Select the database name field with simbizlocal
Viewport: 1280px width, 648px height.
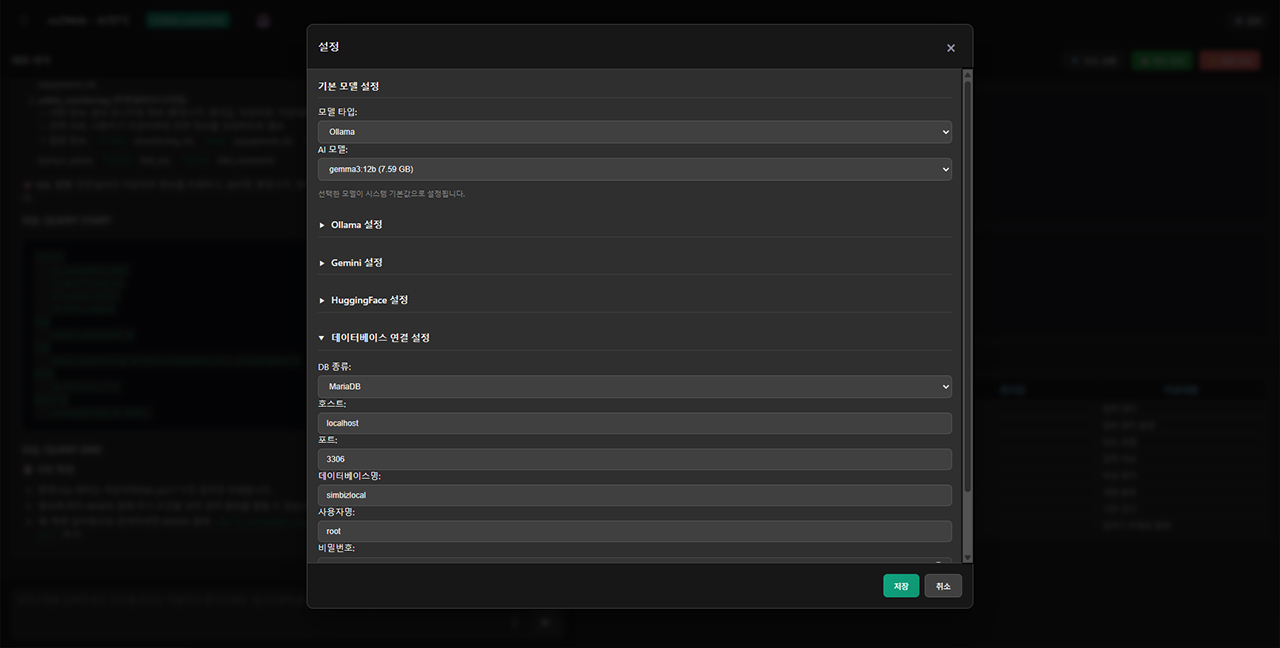coord(634,495)
